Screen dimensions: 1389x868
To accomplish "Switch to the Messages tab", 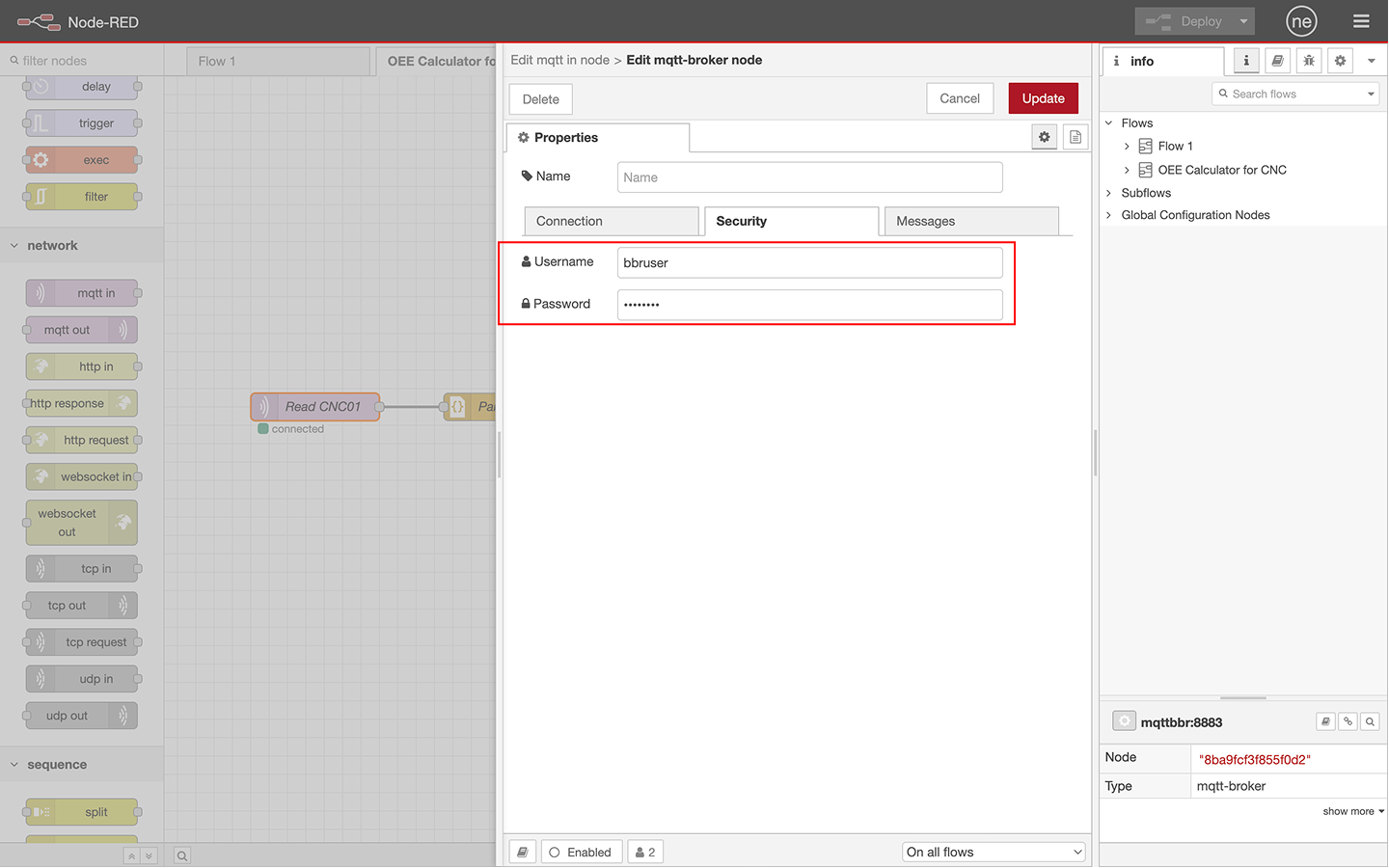I will 970,221.
